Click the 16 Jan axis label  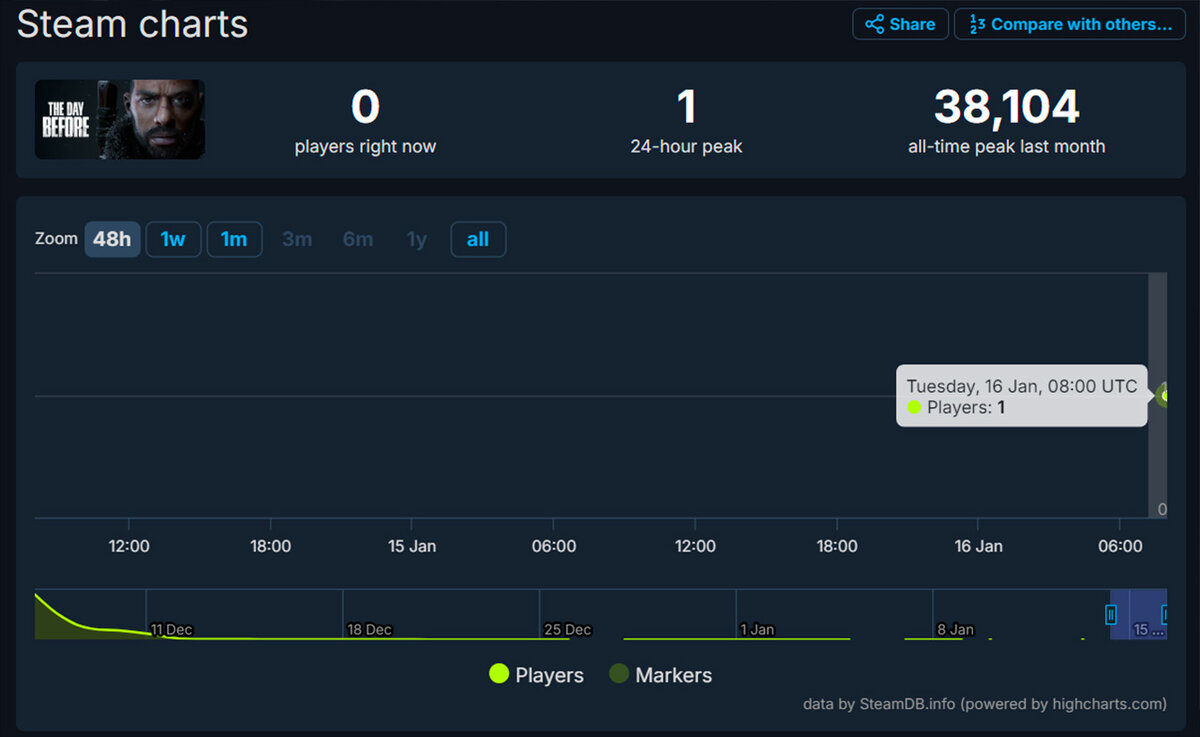978,546
